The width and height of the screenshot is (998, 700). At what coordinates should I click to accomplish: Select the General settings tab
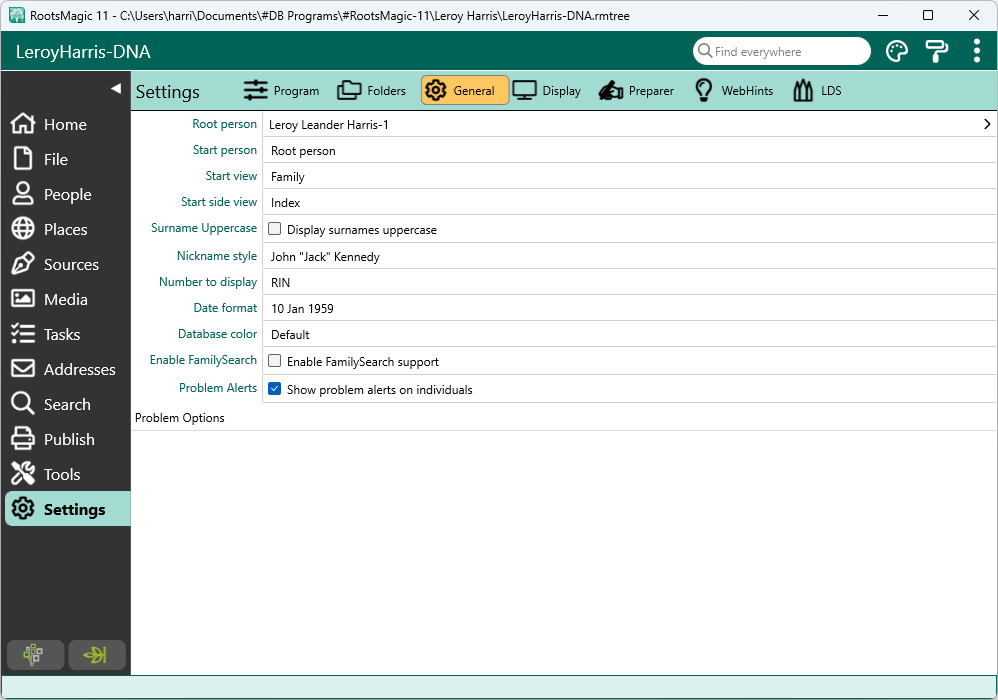[465, 90]
